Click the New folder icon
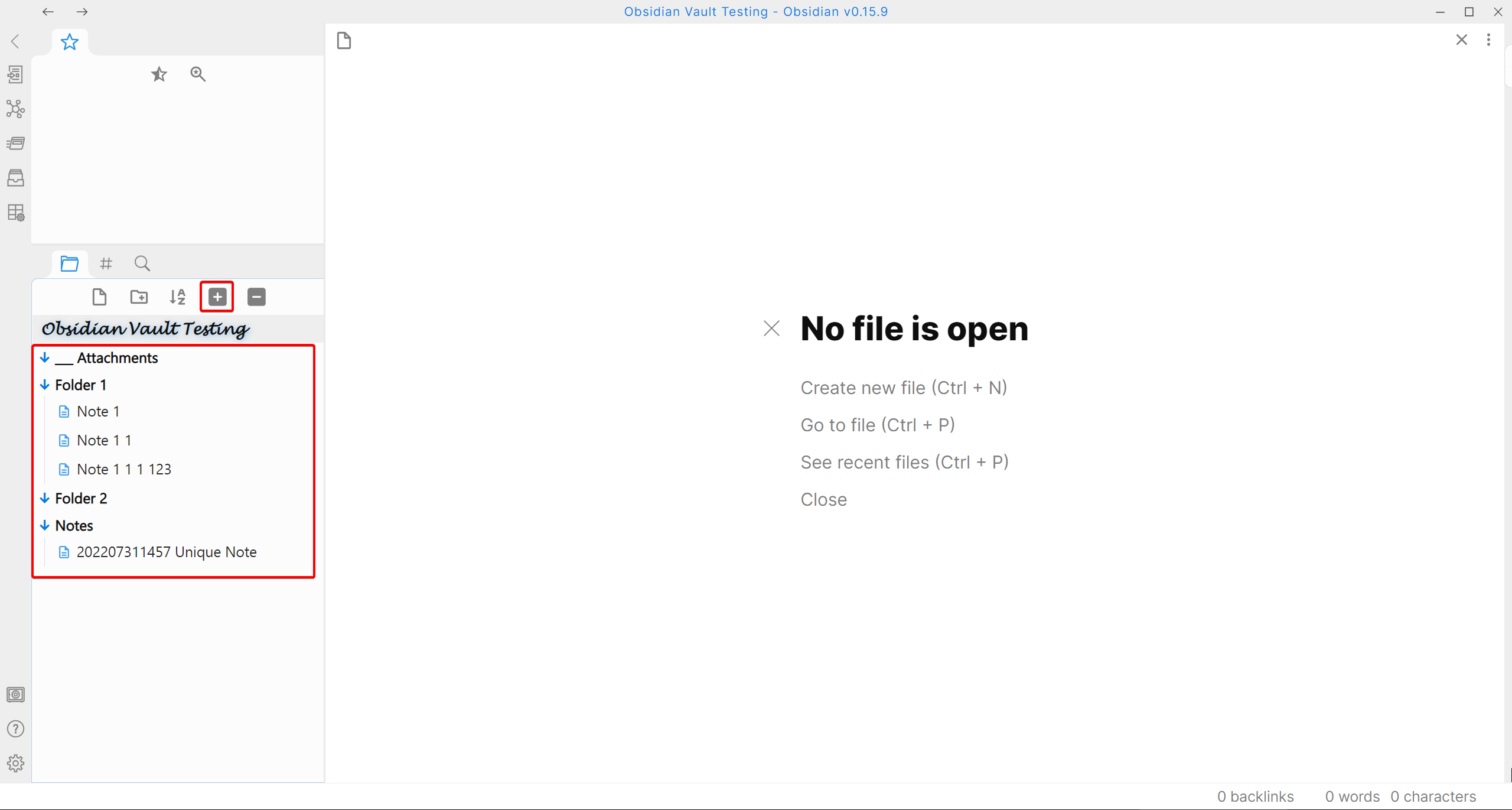 139,297
